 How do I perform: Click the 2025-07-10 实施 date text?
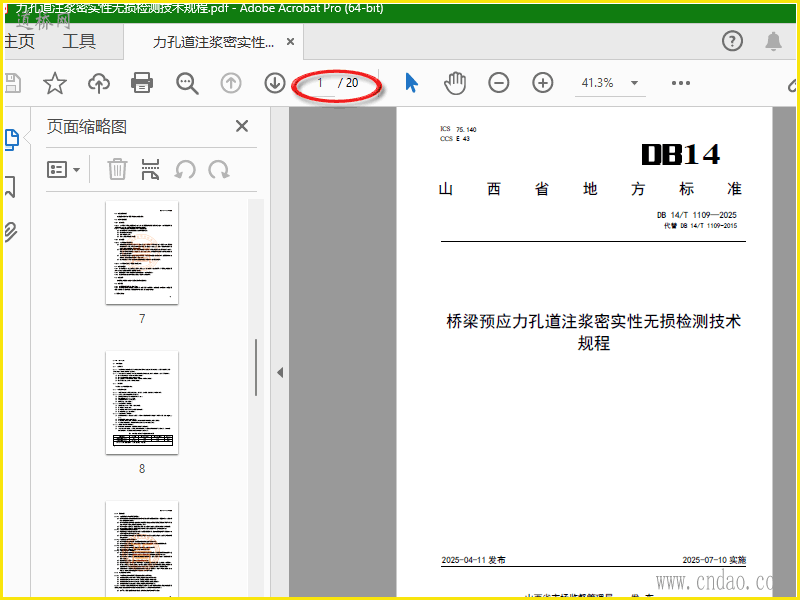point(714,560)
